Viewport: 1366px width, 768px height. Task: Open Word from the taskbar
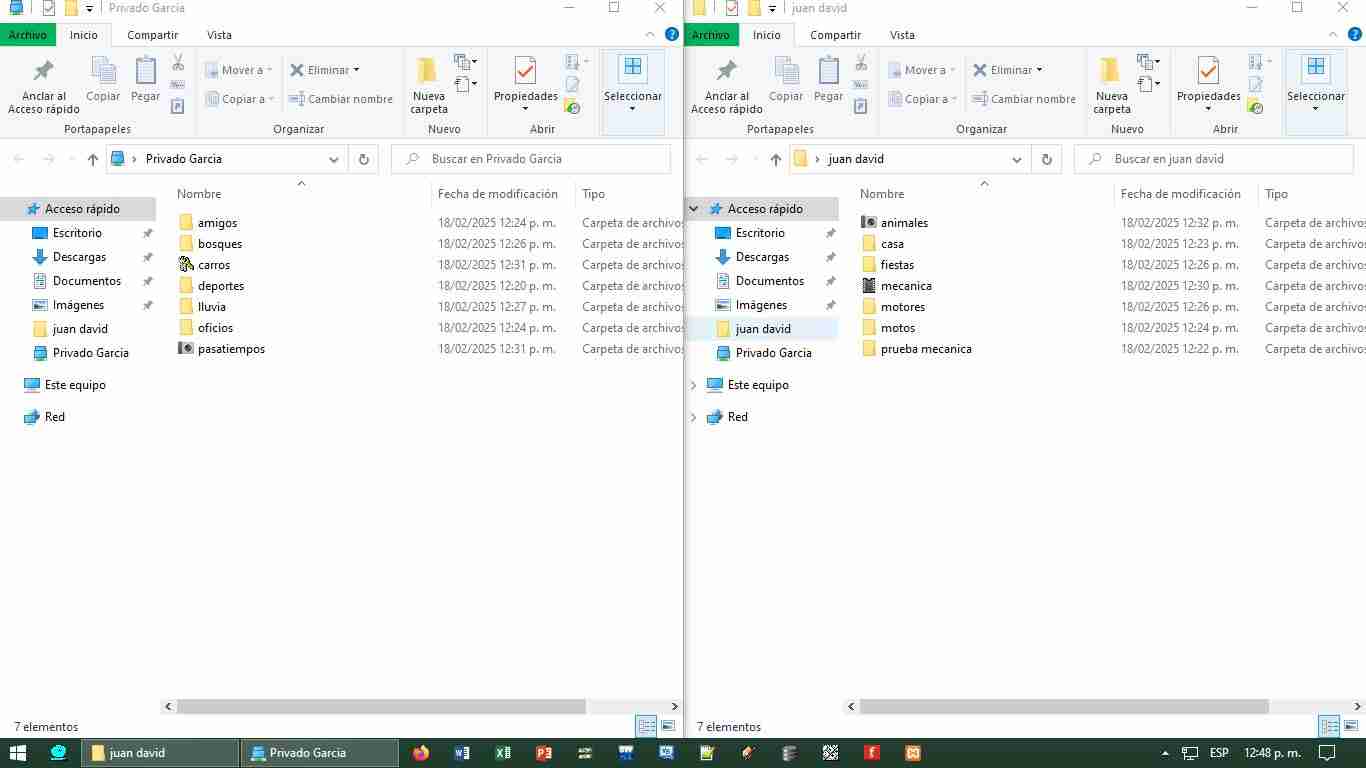(x=462, y=753)
